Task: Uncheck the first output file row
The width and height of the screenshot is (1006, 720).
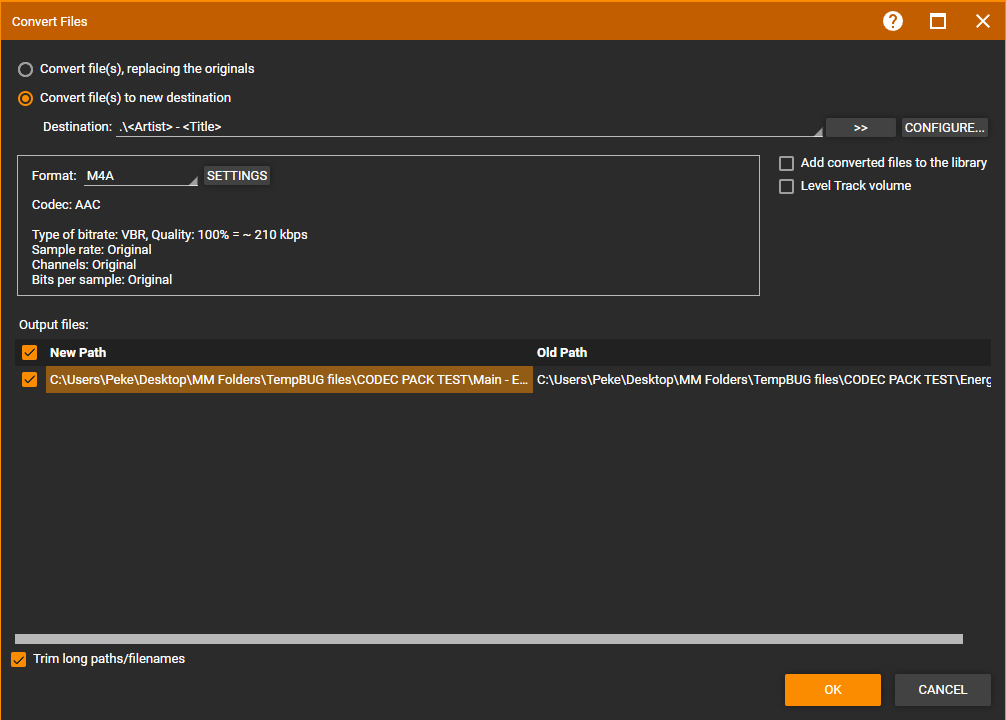Action: point(29,379)
